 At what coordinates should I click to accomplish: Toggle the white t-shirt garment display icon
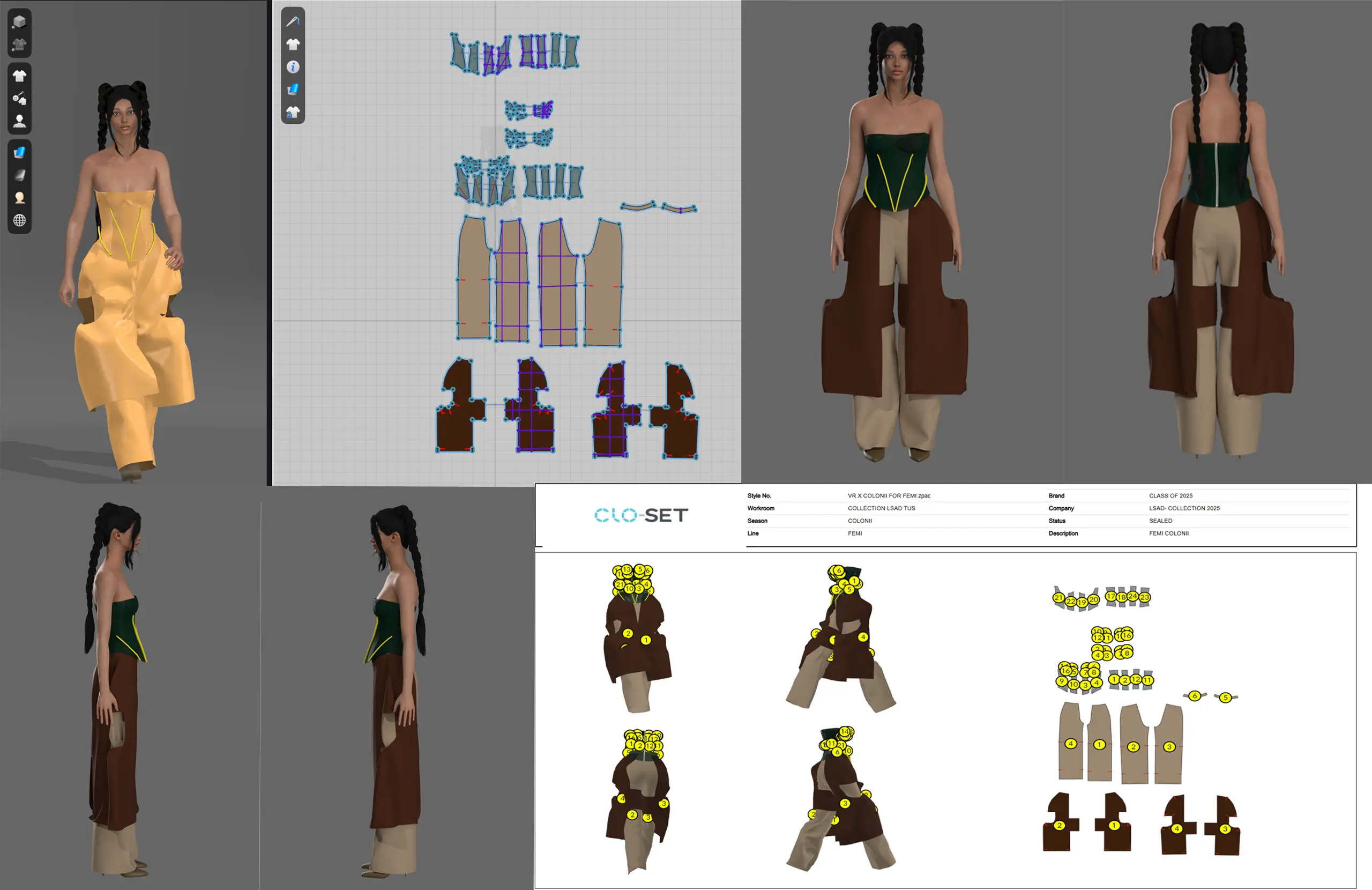coord(19,76)
